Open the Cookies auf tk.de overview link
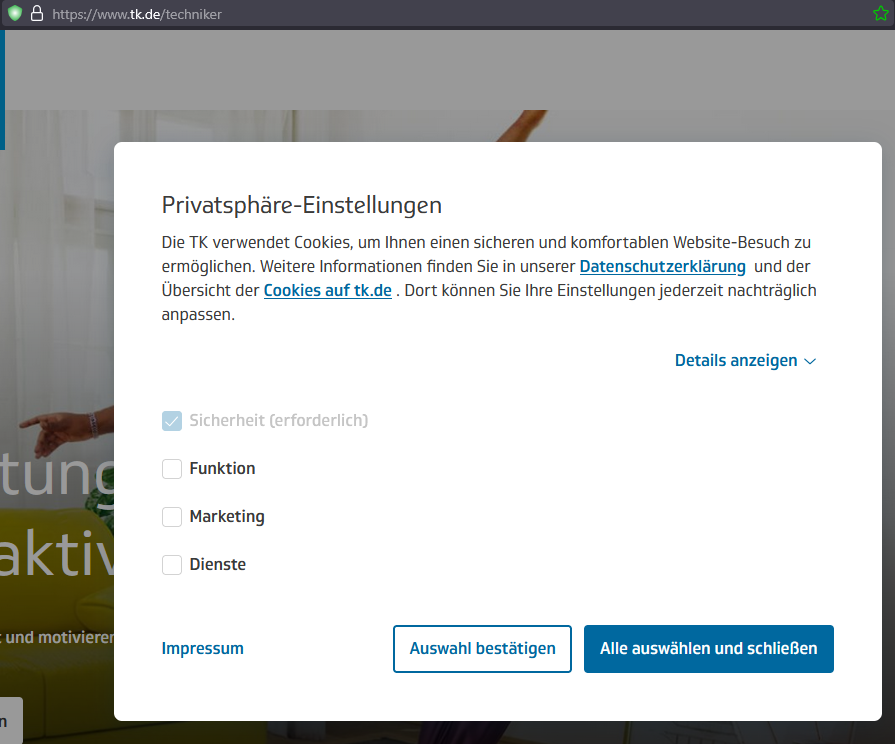 (x=327, y=291)
